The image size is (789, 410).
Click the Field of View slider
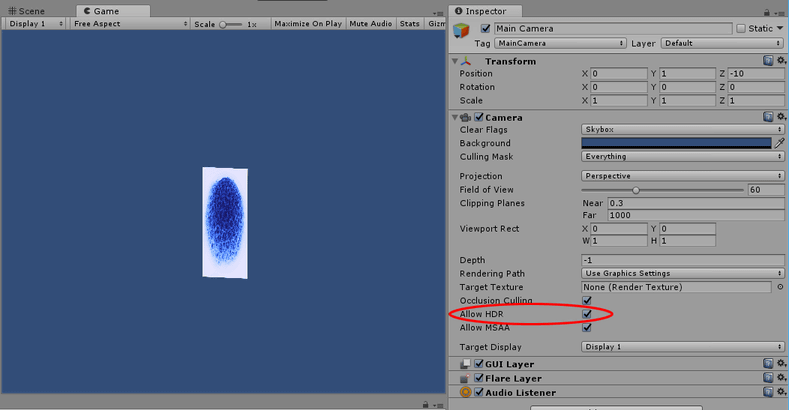point(662,190)
